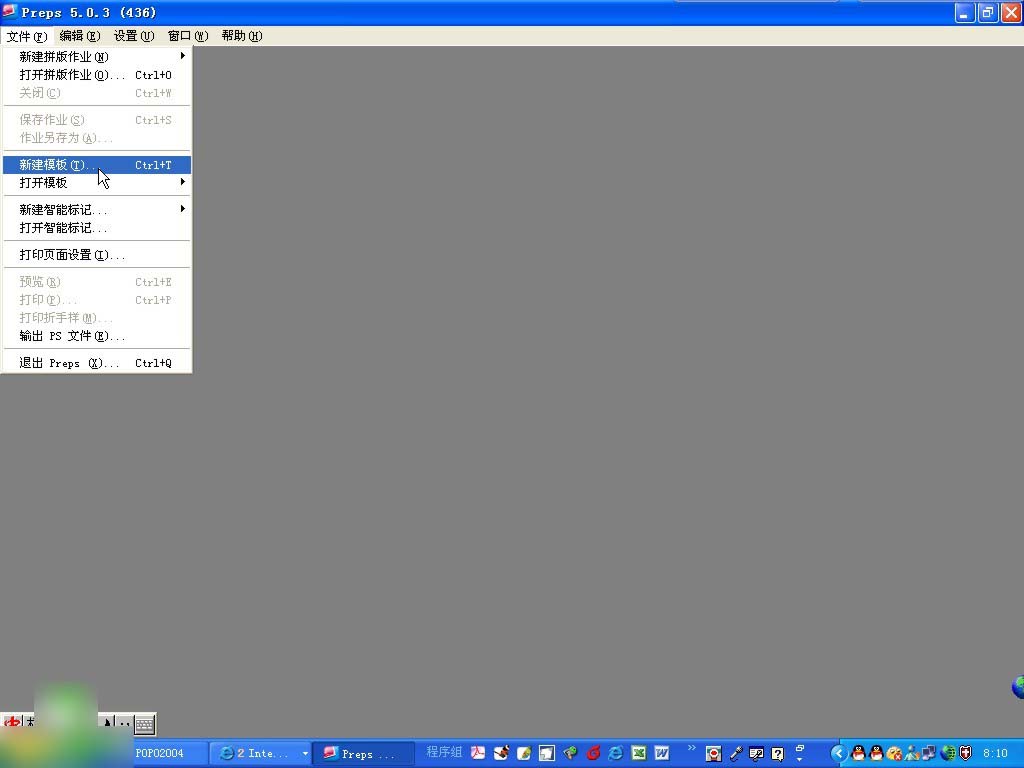
Task: Open the Internet Explorer group dropdown arrow
Action: (x=305, y=754)
